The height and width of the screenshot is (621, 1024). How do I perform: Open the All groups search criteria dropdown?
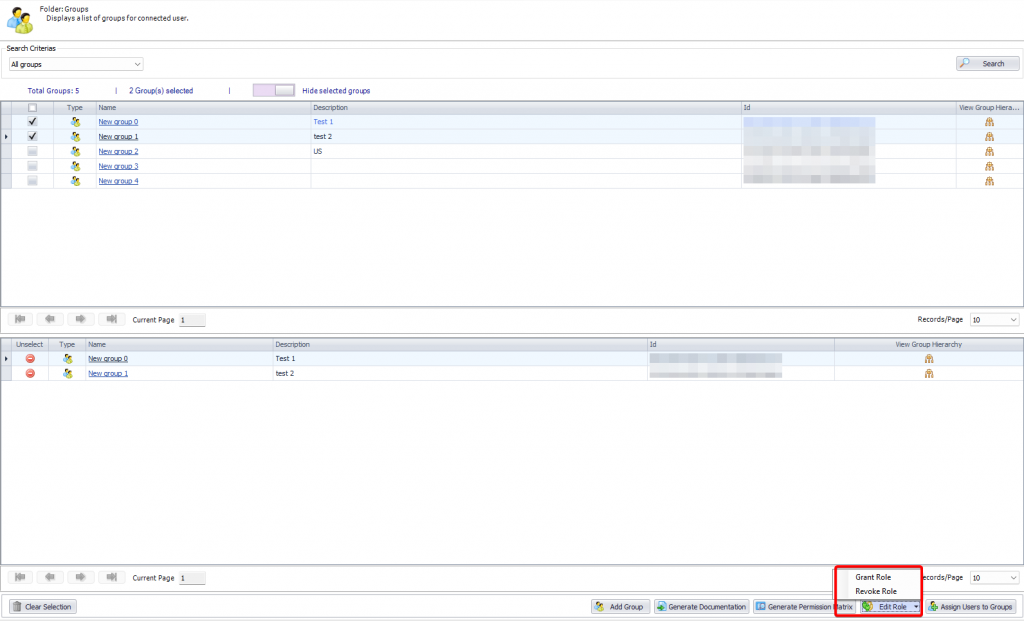(x=76, y=64)
